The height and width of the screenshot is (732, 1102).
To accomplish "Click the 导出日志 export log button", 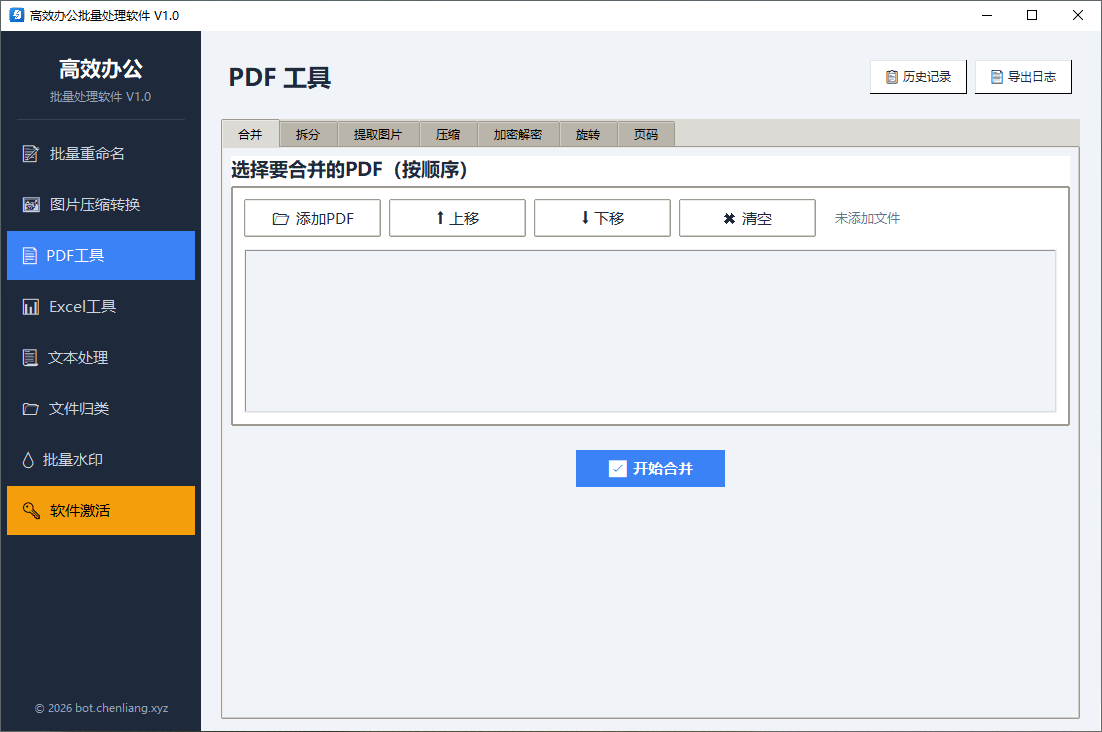I will click(x=1023, y=77).
